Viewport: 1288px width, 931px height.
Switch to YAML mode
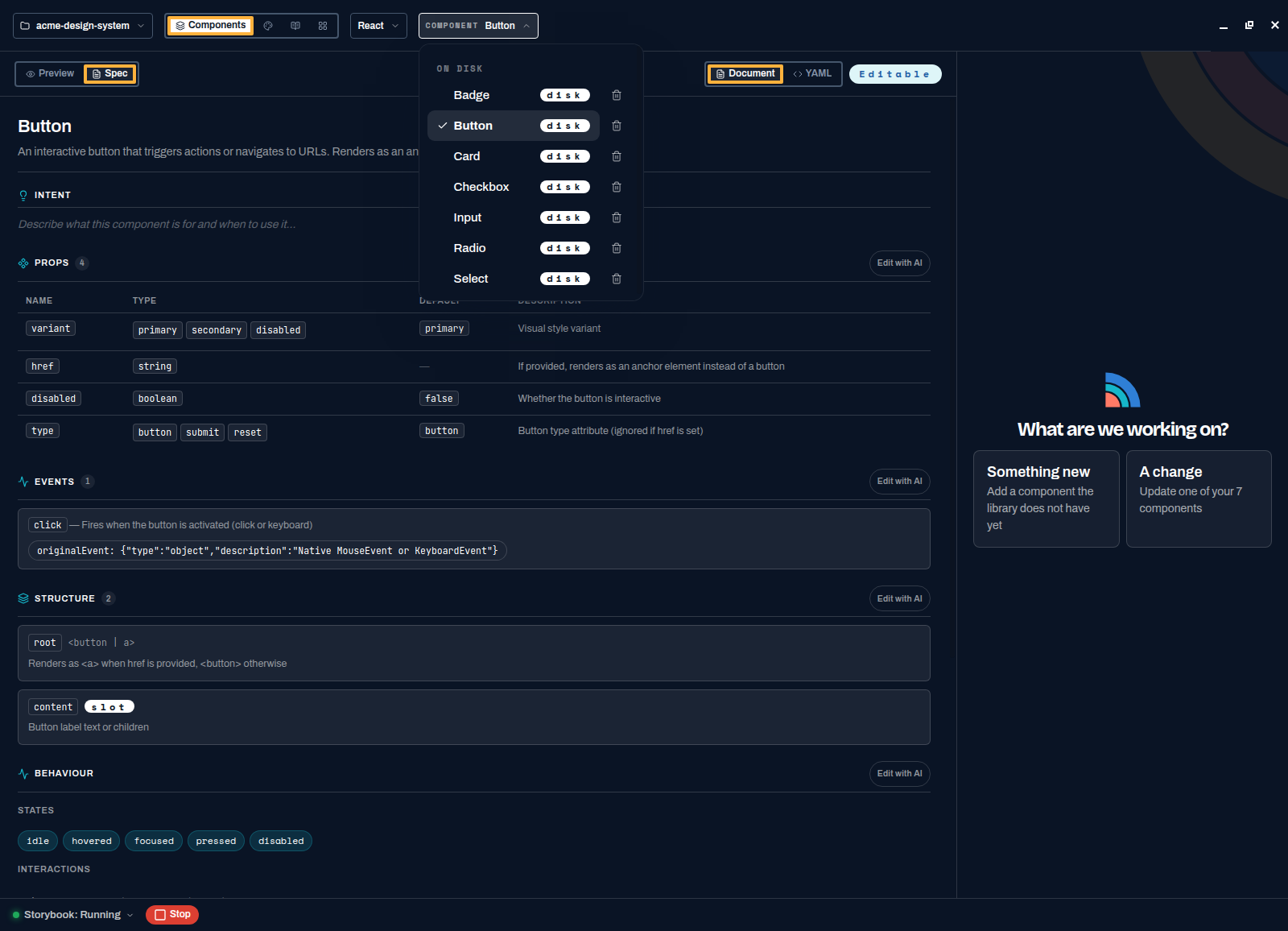(x=812, y=73)
